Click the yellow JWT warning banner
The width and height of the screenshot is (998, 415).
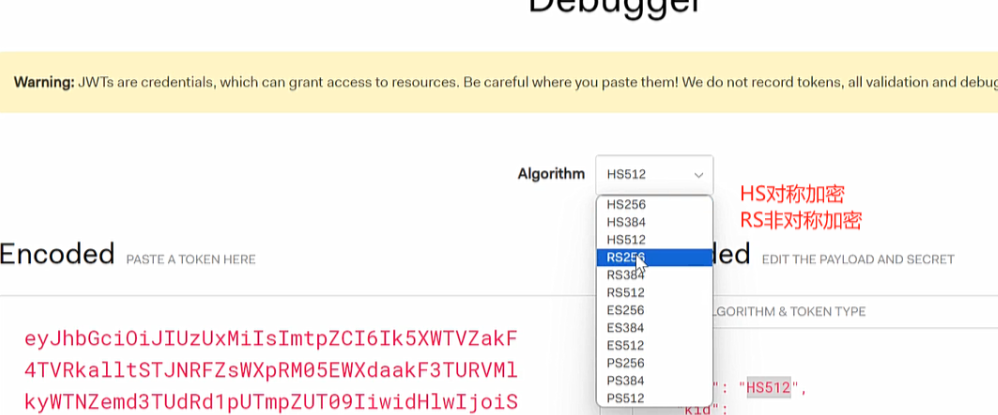pyautogui.click(x=500, y=81)
